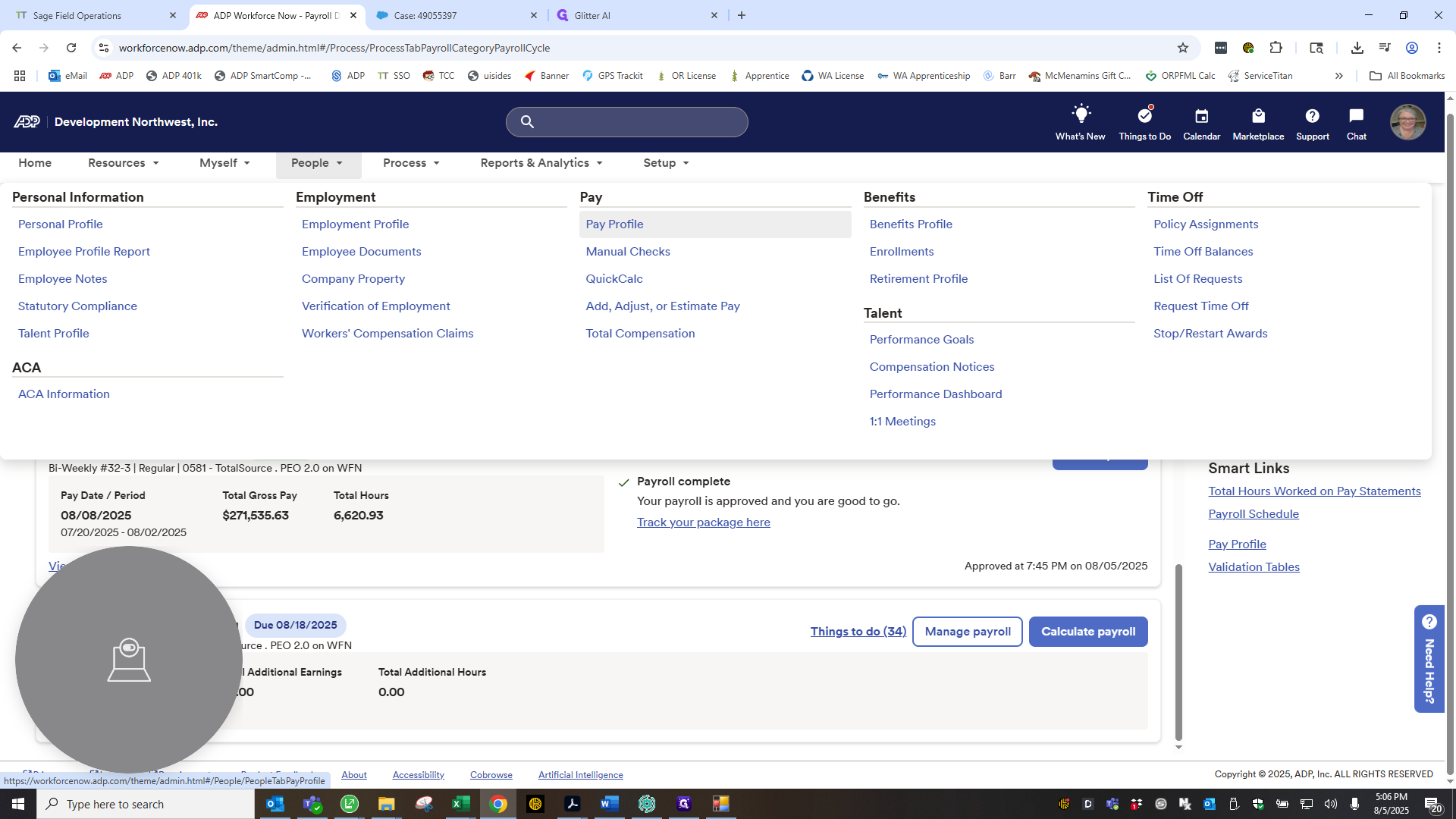Bookmark this page with star icon
1456x819 pixels.
click(x=1182, y=48)
